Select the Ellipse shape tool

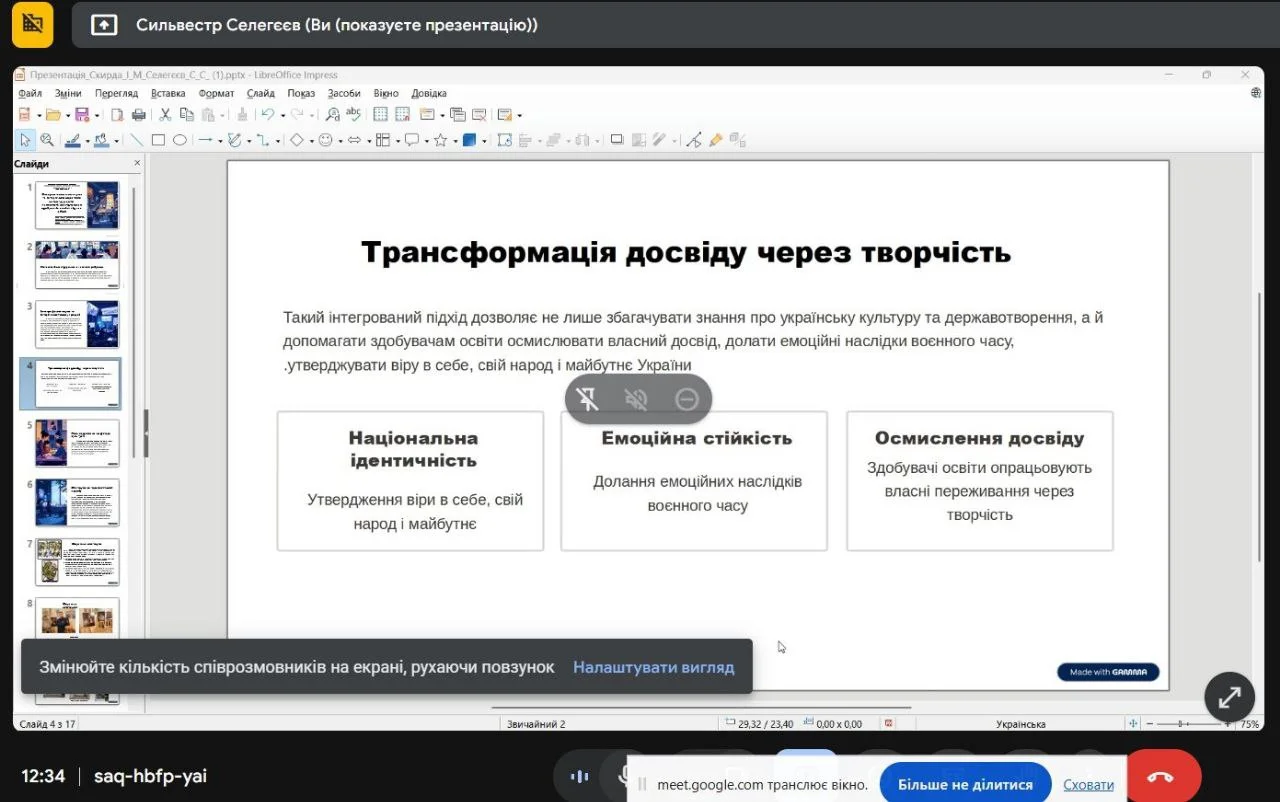coord(180,141)
